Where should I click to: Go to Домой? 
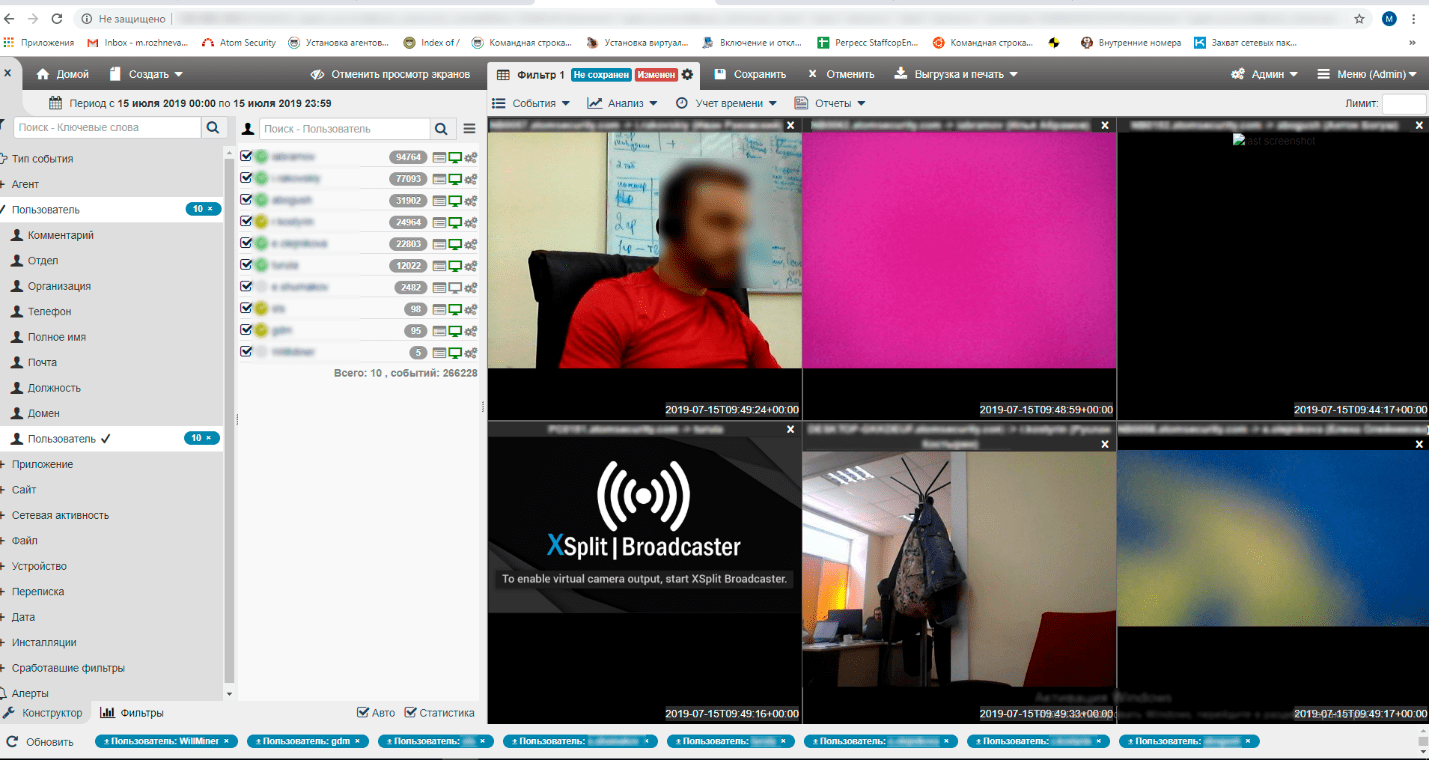click(62, 74)
